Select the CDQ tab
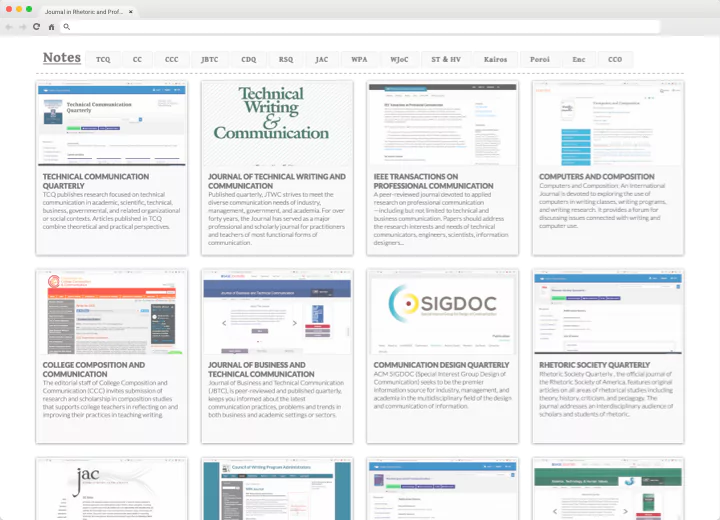 pyautogui.click(x=249, y=59)
